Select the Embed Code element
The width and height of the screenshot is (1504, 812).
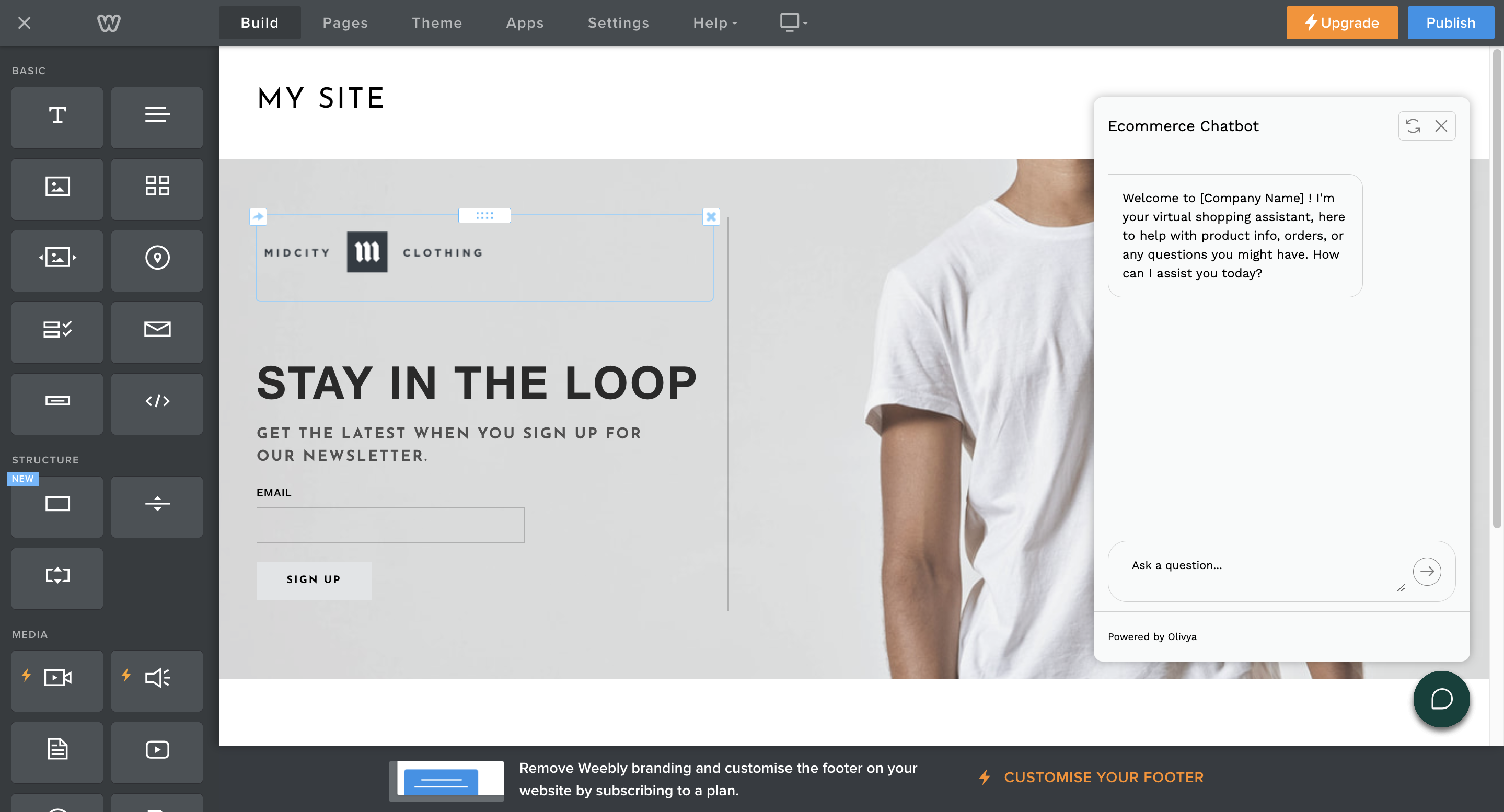click(157, 404)
